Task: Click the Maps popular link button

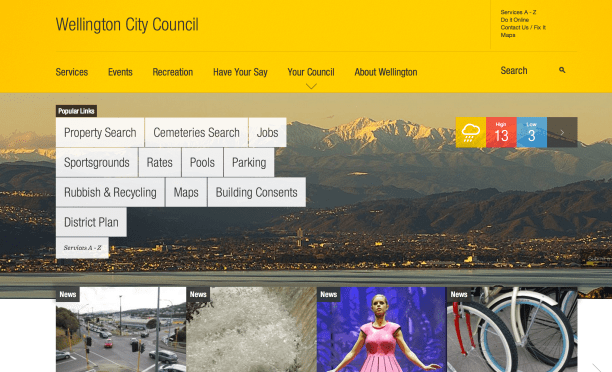Action: 186,192
